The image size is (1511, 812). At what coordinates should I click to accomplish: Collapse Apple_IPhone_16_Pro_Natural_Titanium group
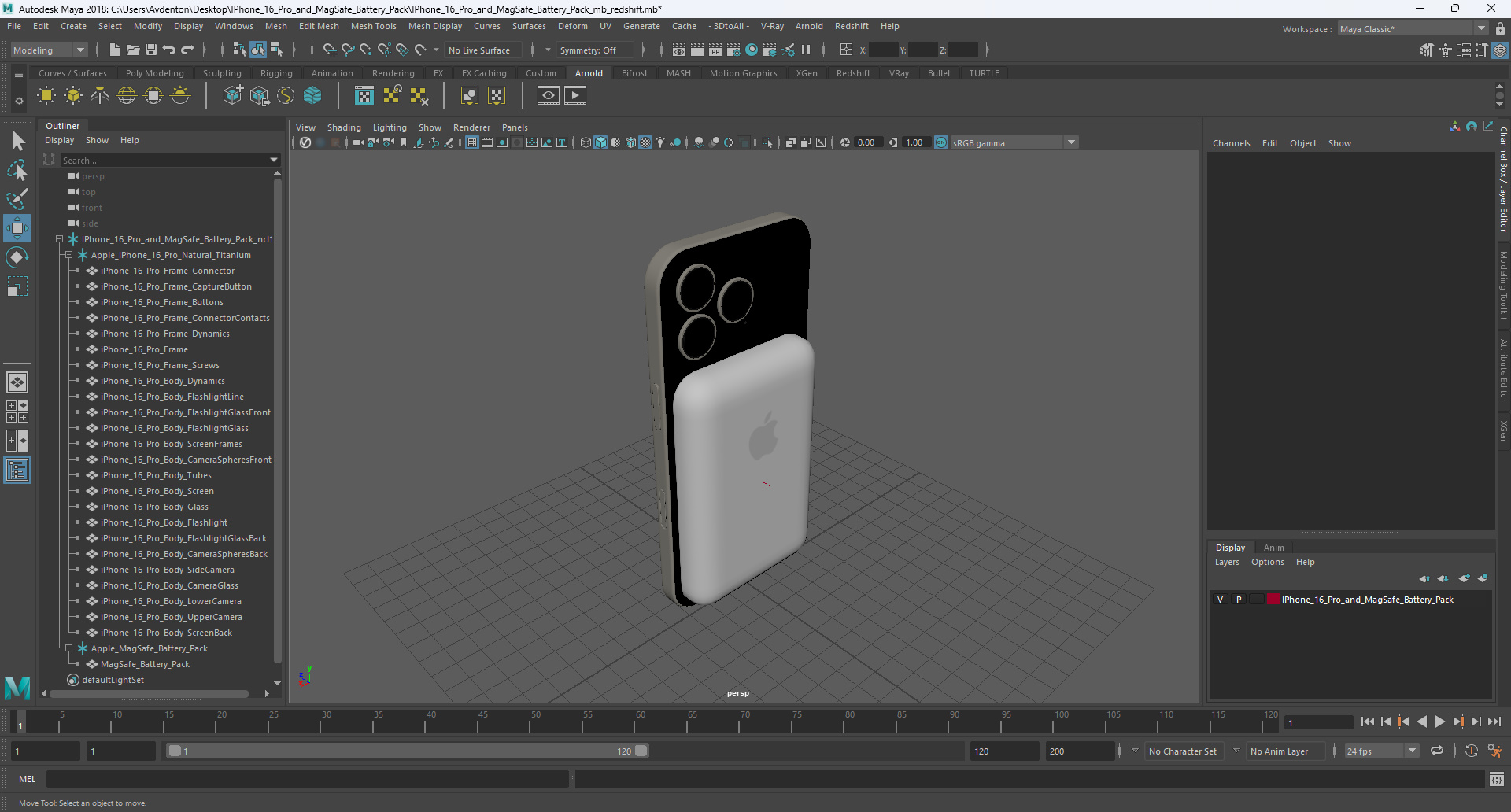(69, 255)
